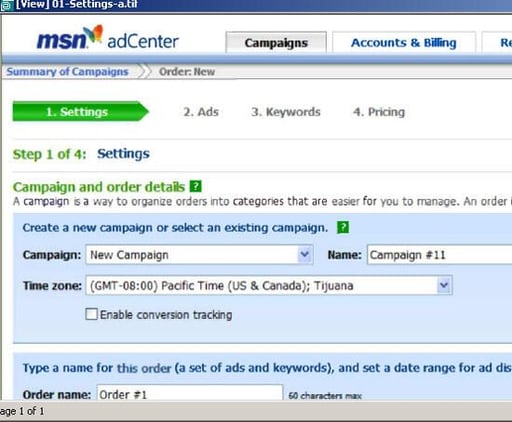This screenshot has width=512, height=422.
Task: Expand the Time zone dropdown
Action: pos(269,286)
